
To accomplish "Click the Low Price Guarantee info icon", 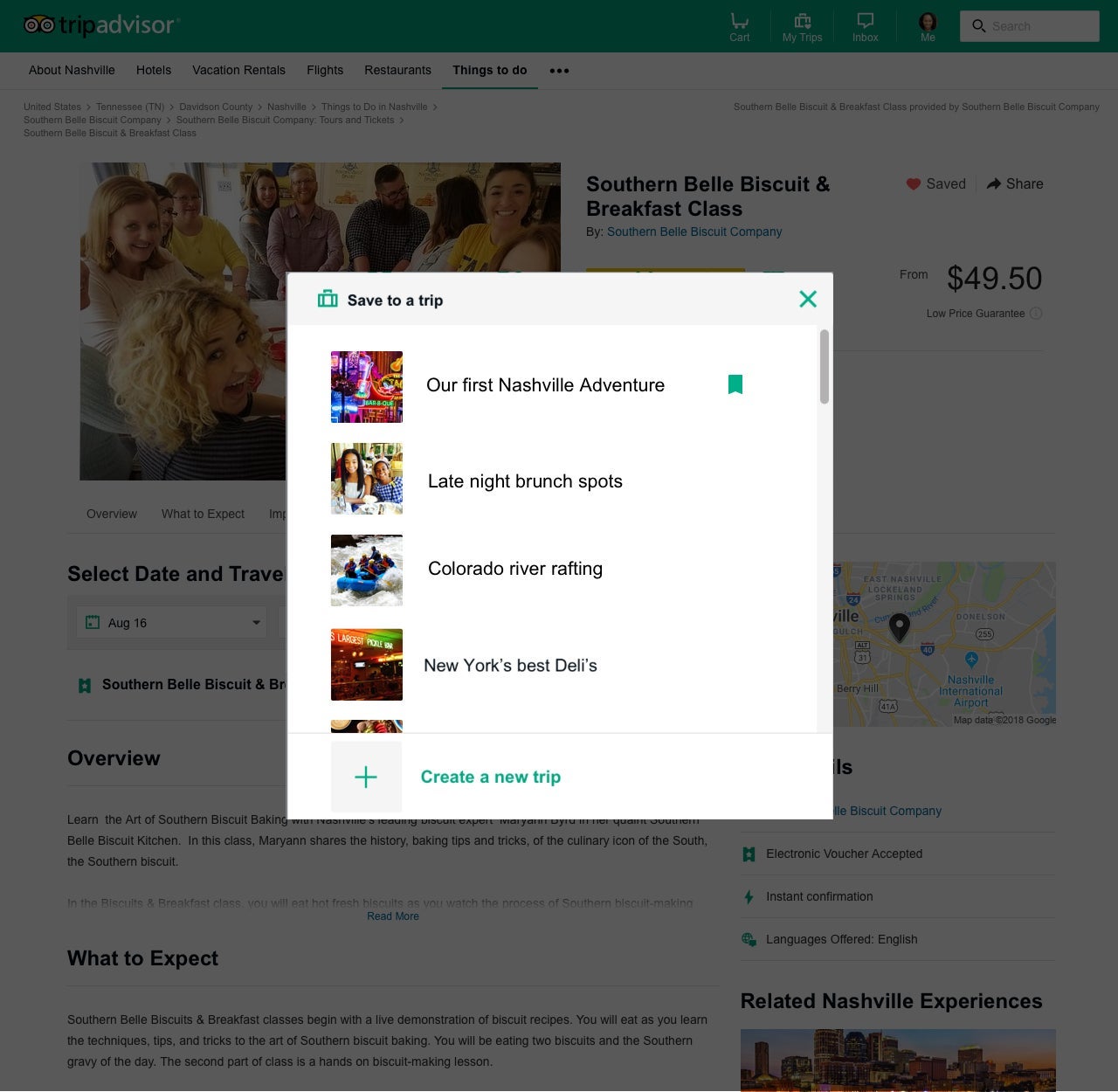I will point(1036,314).
